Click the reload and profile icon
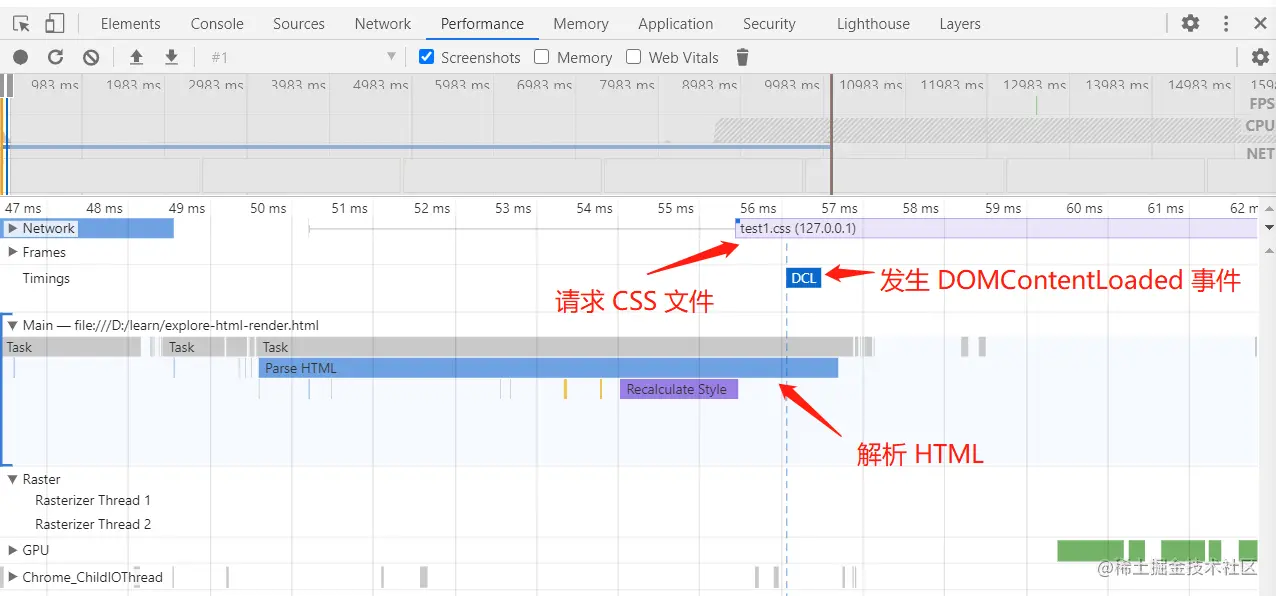Image resolution: width=1276 pixels, height=596 pixels. click(56, 57)
